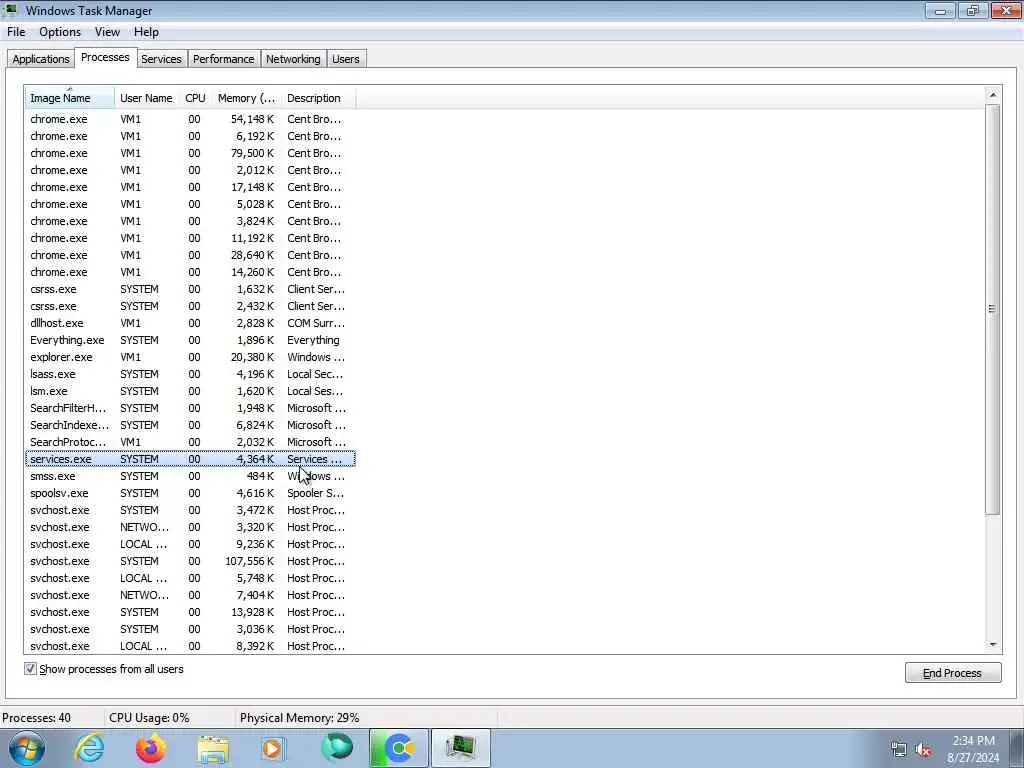
Task: Select chrome.exe row using 28,640 K
Action: (x=190, y=255)
